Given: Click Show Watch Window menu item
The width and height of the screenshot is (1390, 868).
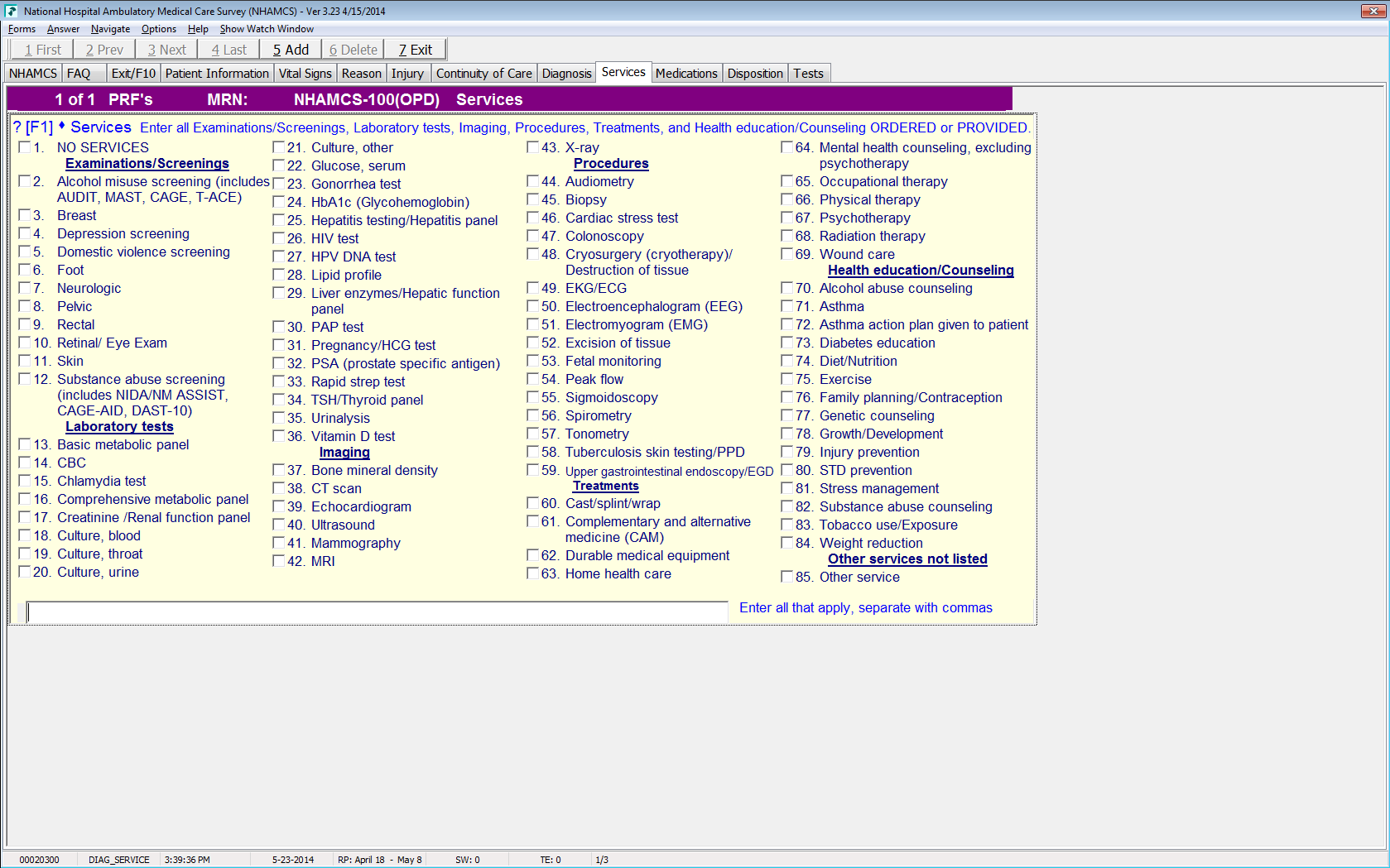Looking at the screenshot, I should [x=267, y=29].
